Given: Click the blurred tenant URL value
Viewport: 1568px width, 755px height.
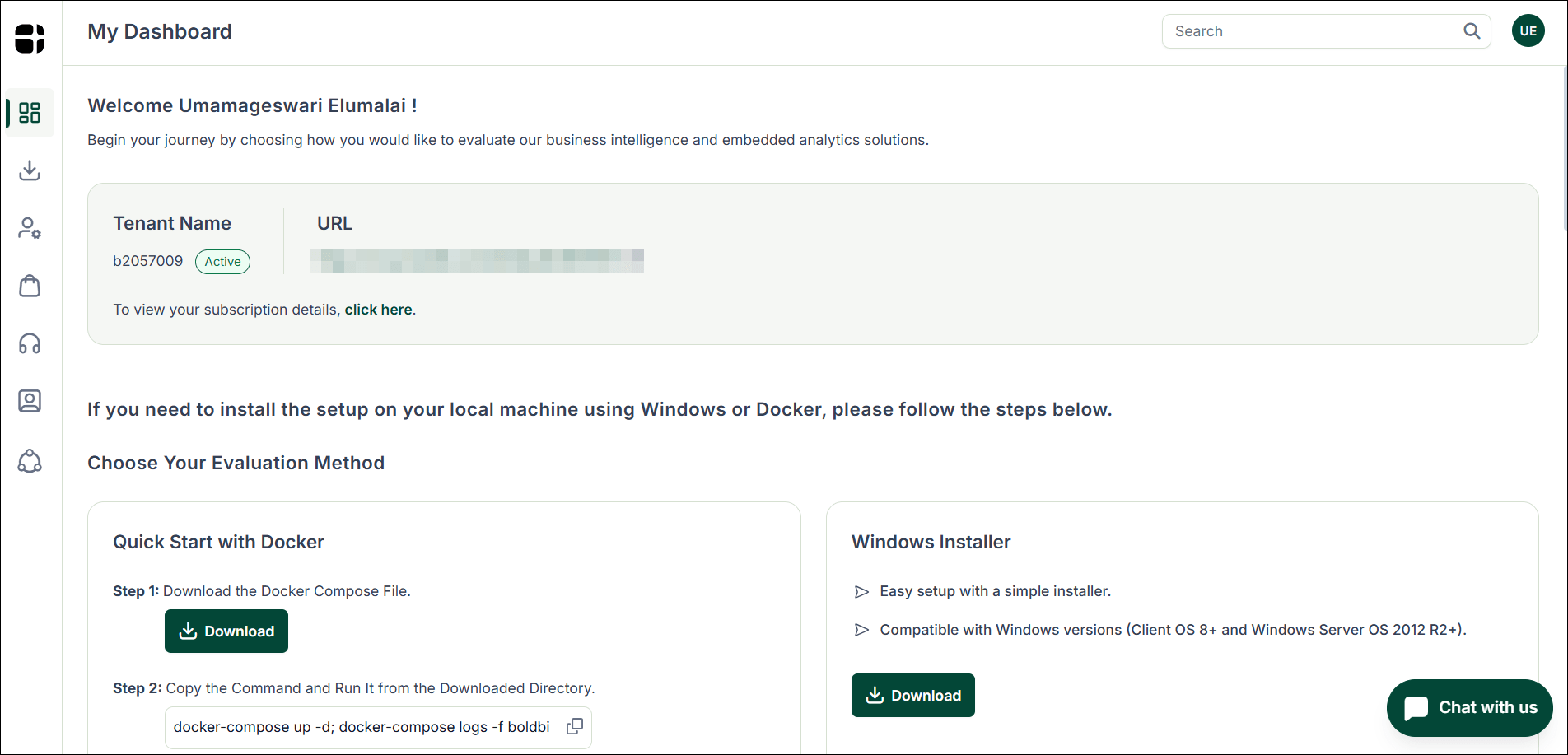Looking at the screenshot, I should tap(476, 259).
